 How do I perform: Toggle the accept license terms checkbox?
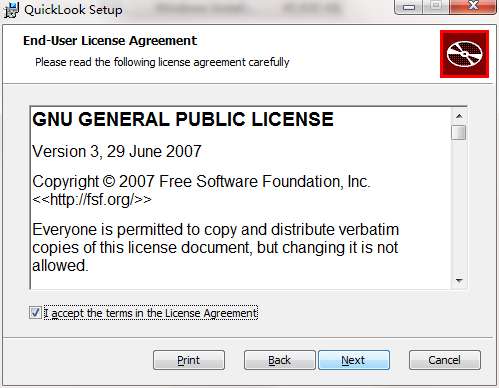point(35,313)
